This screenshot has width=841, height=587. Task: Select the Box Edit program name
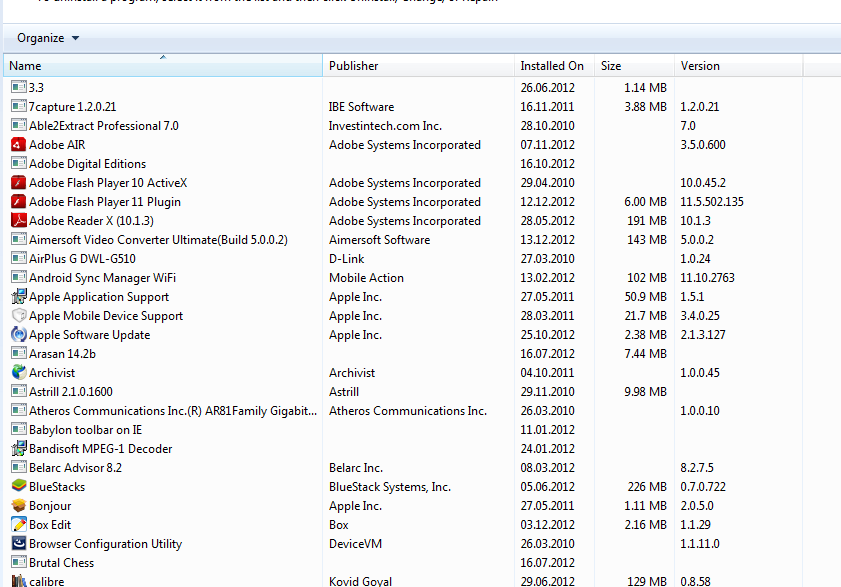tap(50, 525)
